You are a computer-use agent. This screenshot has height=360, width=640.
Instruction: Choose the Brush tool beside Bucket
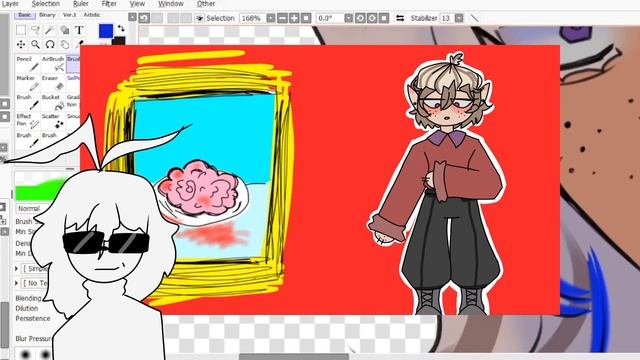point(28,102)
